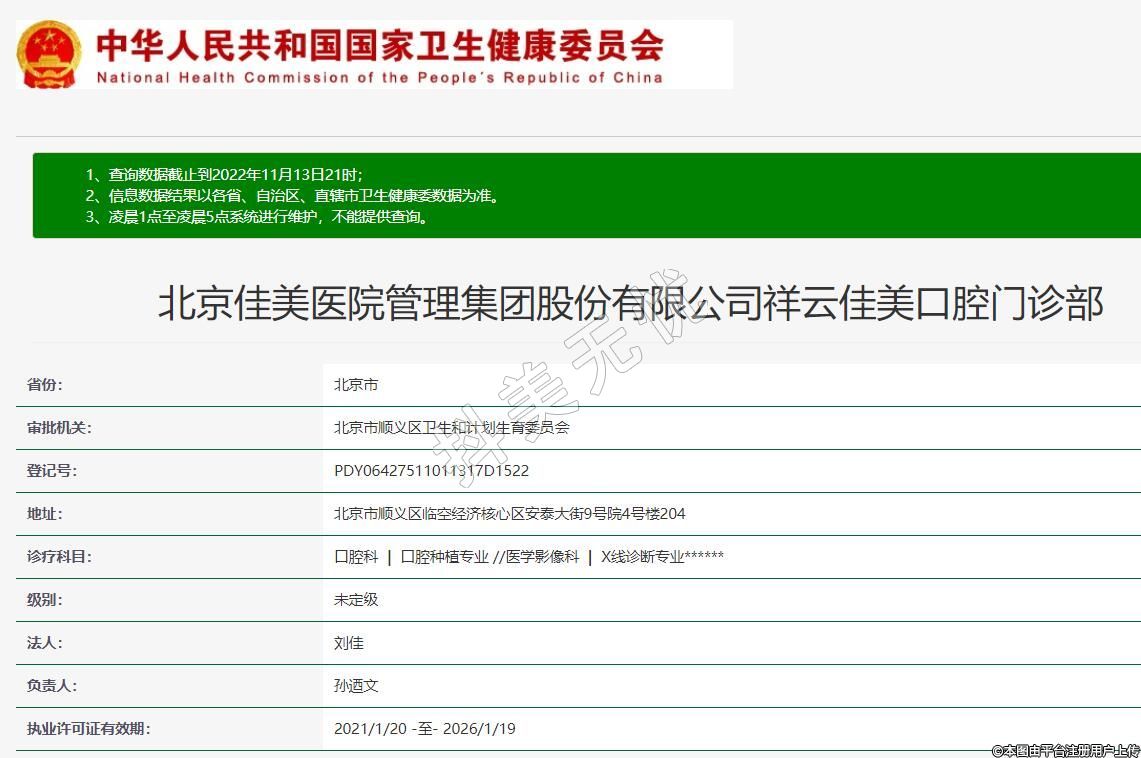This screenshot has width=1141, height=758.
Task: Click the 口腔科 department entry
Action: coord(356,557)
